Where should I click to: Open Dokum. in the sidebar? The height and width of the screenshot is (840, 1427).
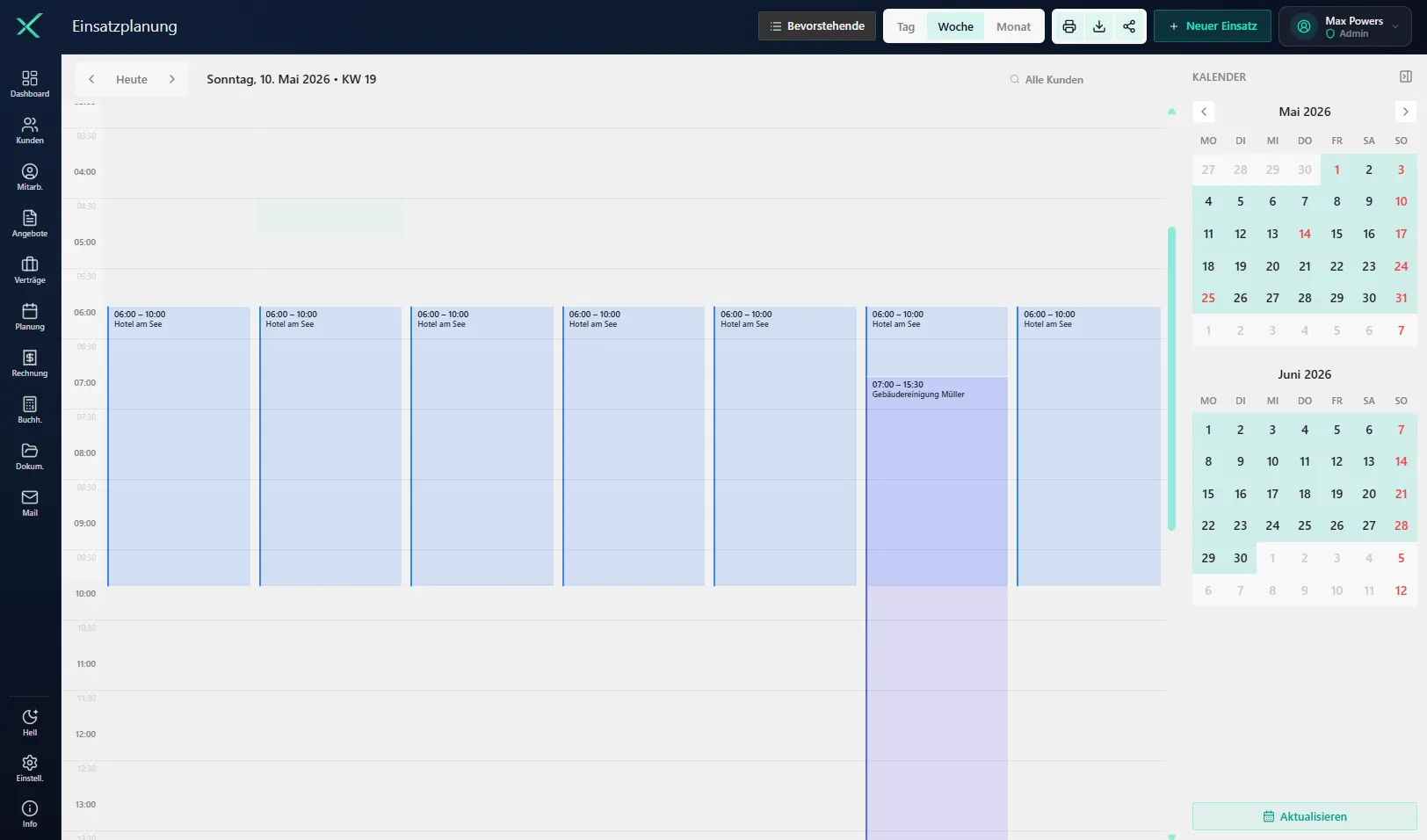(30, 456)
